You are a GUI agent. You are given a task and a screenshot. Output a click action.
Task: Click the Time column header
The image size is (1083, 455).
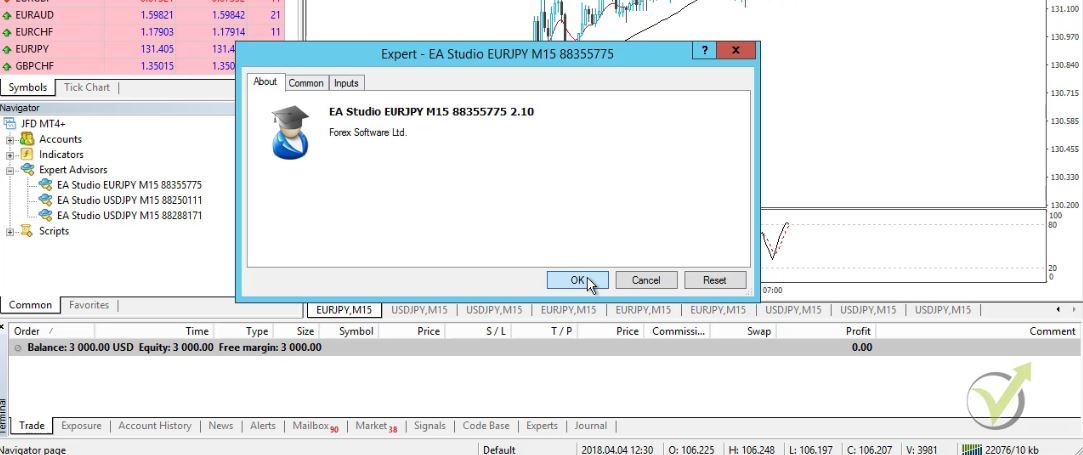pos(153,331)
